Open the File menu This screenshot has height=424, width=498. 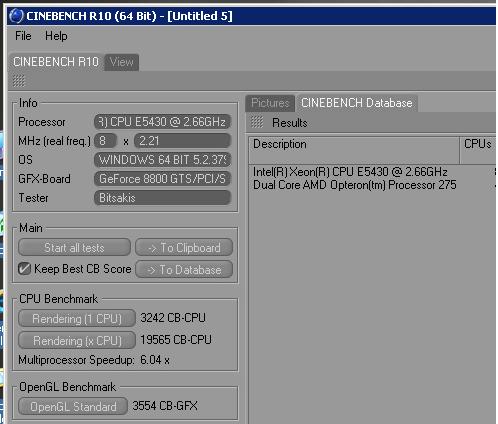point(23,36)
